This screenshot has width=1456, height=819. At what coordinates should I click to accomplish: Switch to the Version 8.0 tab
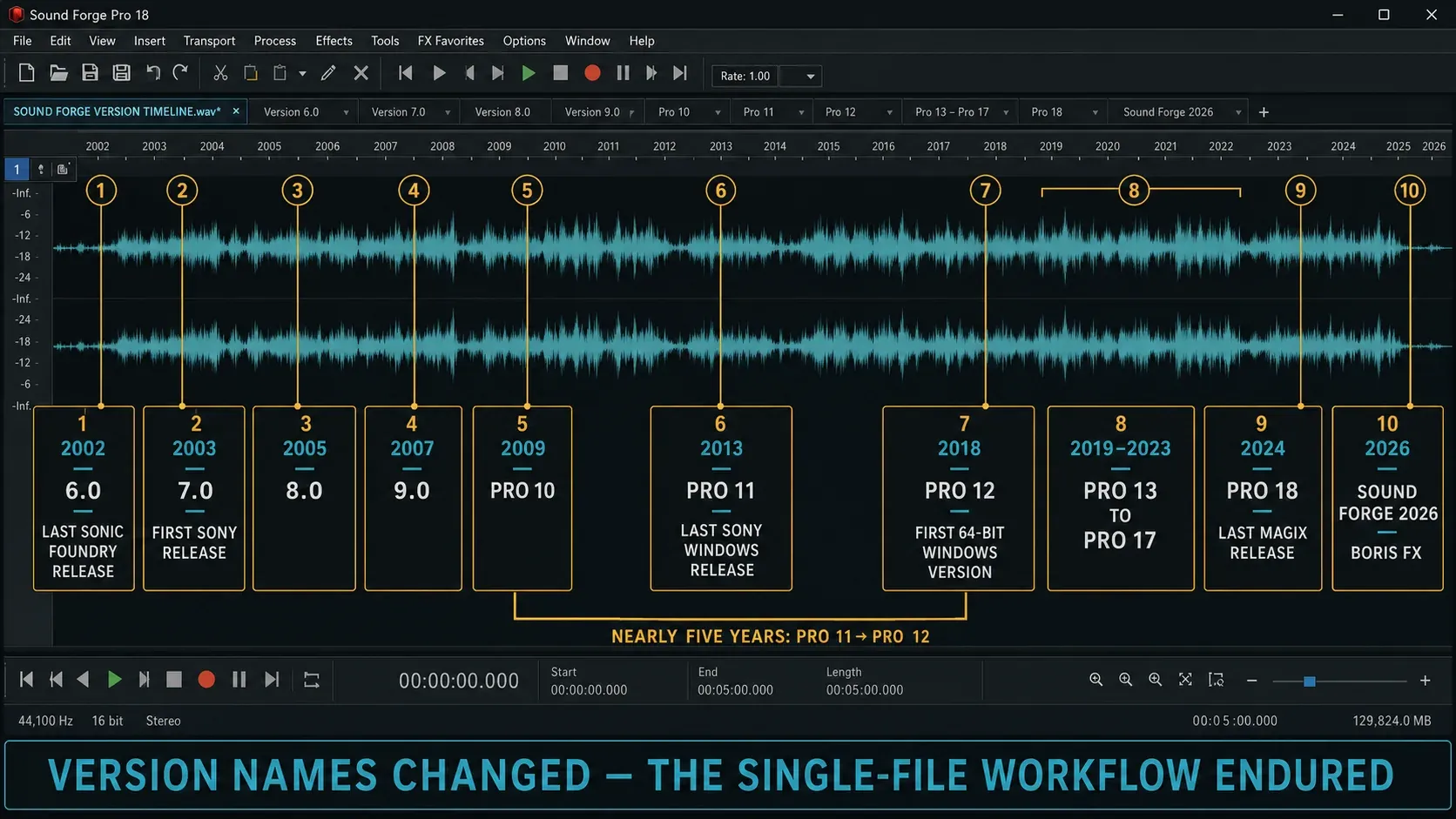(502, 112)
